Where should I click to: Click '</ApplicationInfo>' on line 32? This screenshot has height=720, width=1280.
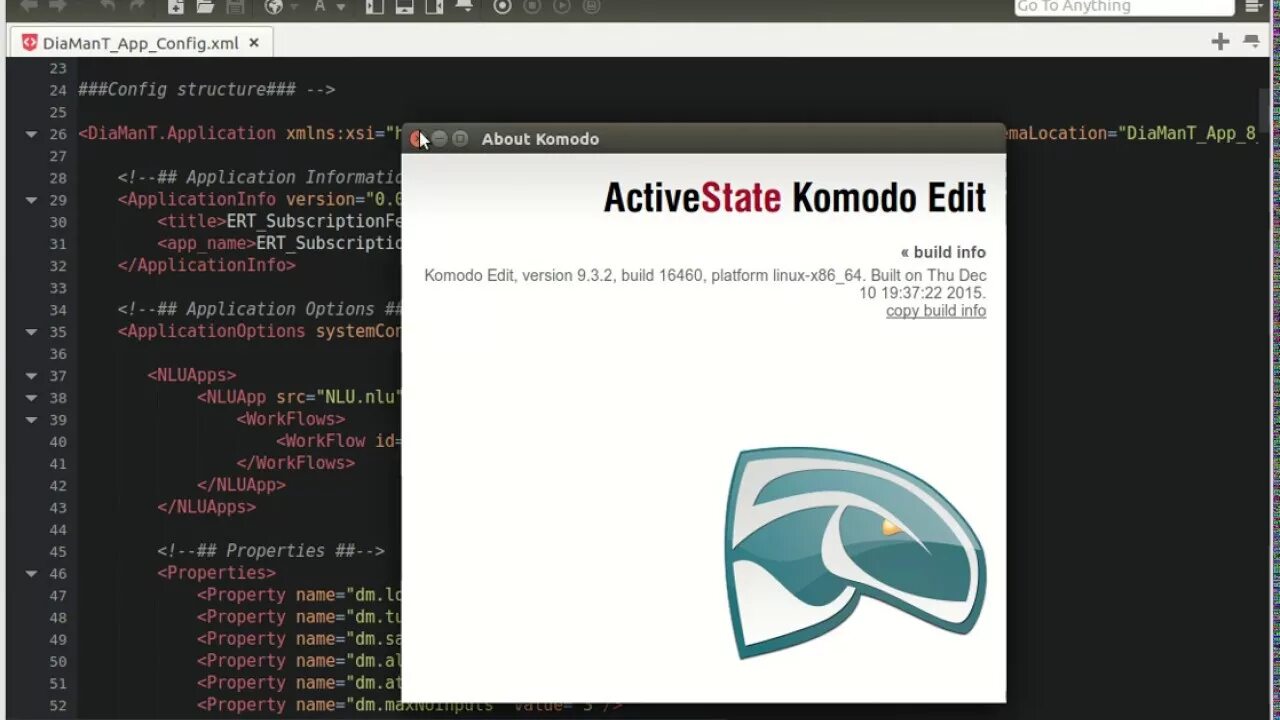tap(207, 265)
